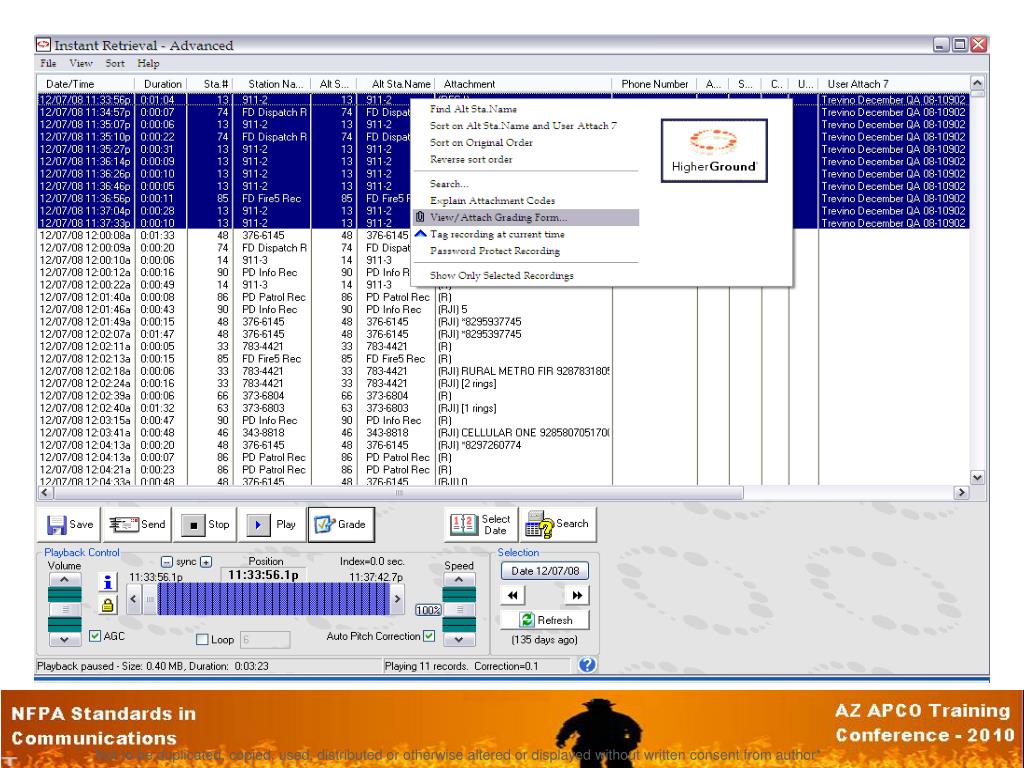Click the list's scroll down arrow

point(977,477)
